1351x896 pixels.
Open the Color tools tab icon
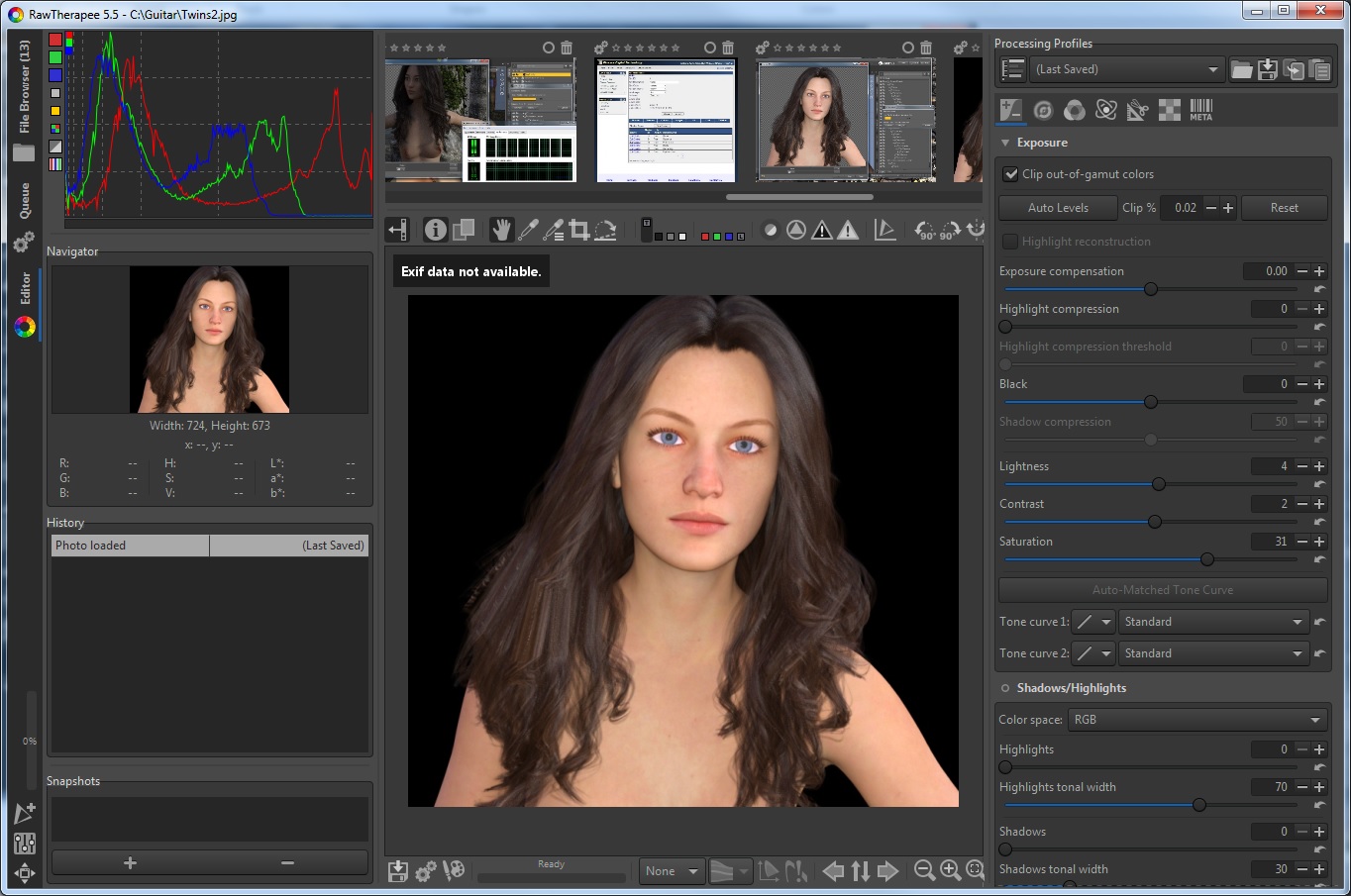(x=1075, y=110)
